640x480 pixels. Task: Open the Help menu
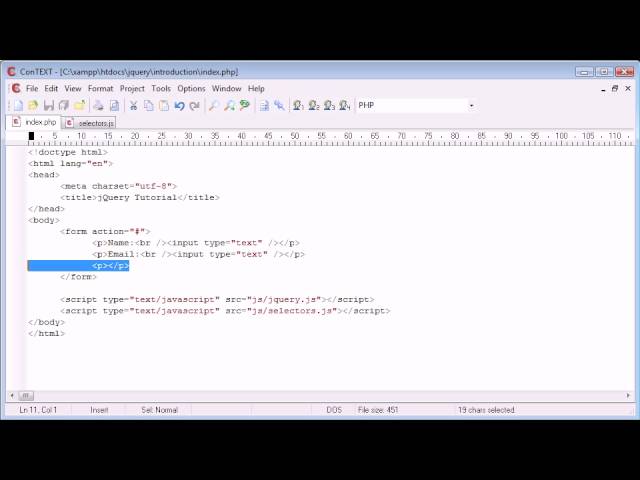[256, 89]
